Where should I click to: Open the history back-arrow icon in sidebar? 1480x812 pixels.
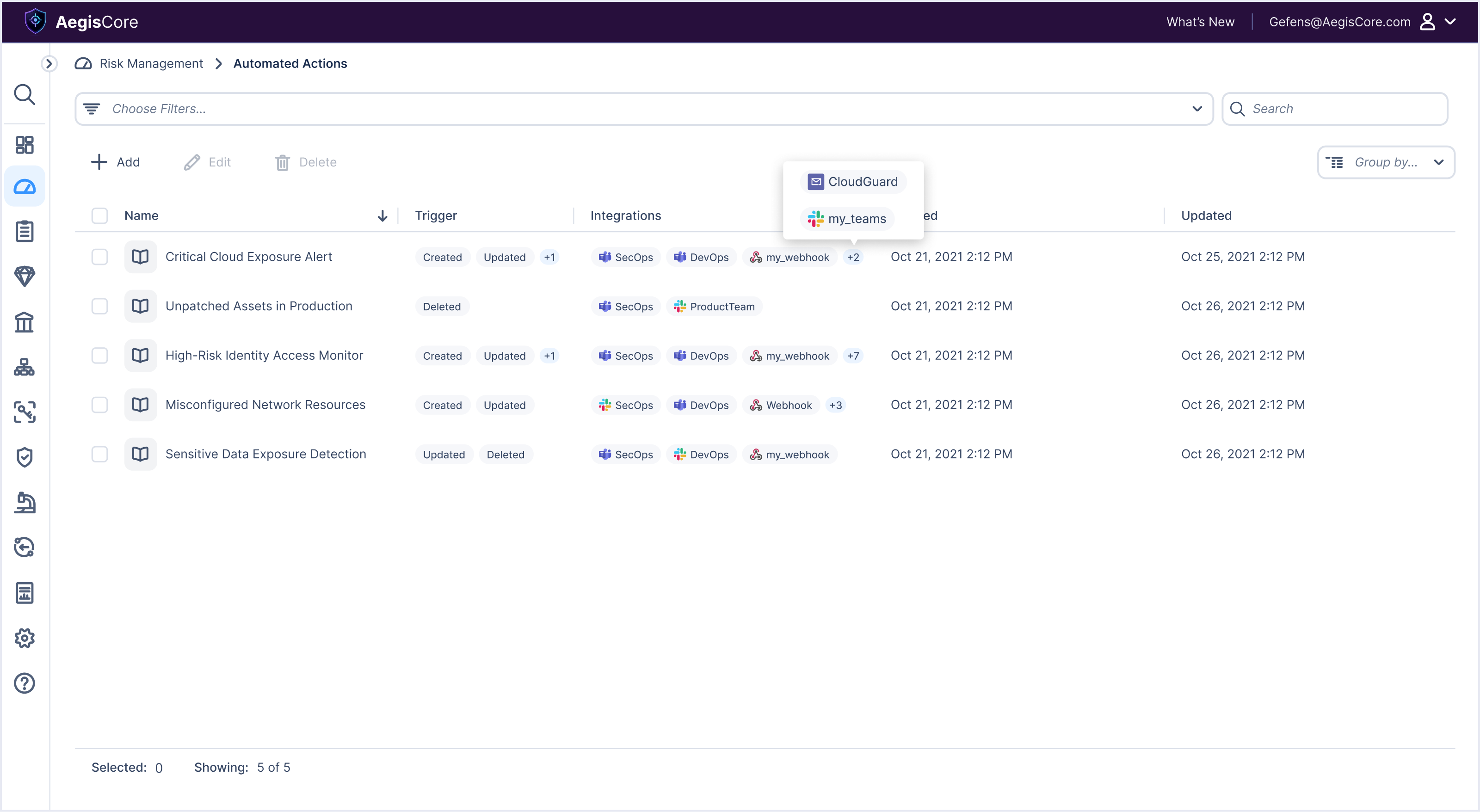(24, 547)
